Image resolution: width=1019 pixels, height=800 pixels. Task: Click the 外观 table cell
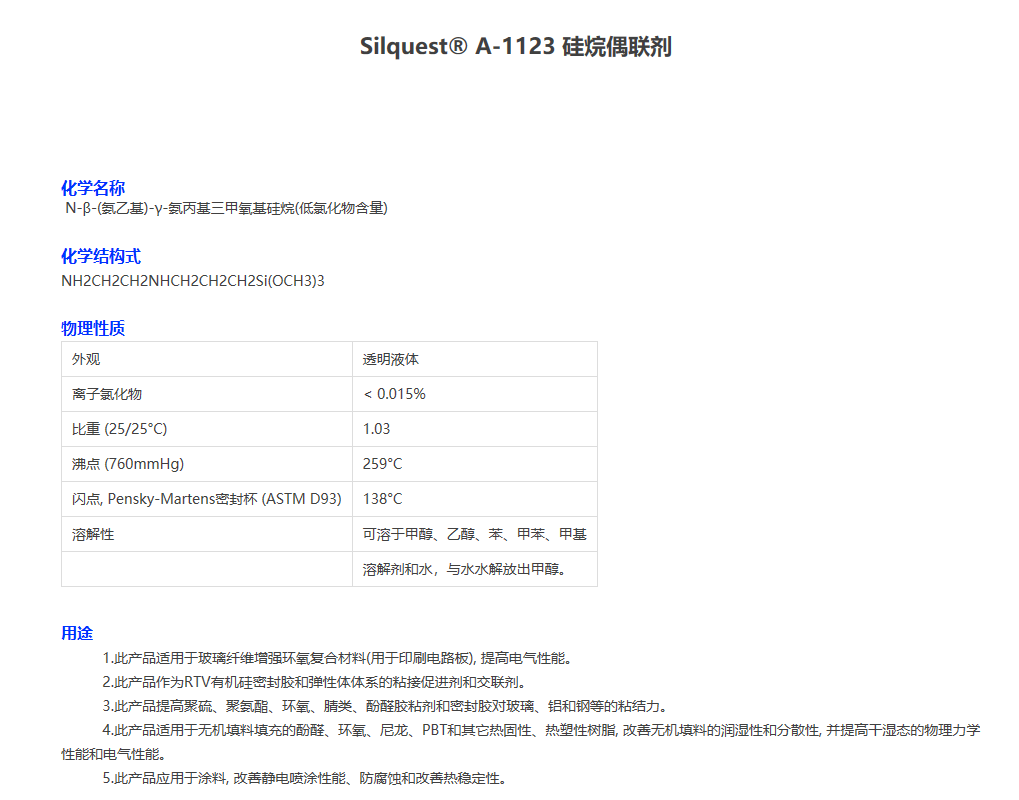(x=86, y=359)
